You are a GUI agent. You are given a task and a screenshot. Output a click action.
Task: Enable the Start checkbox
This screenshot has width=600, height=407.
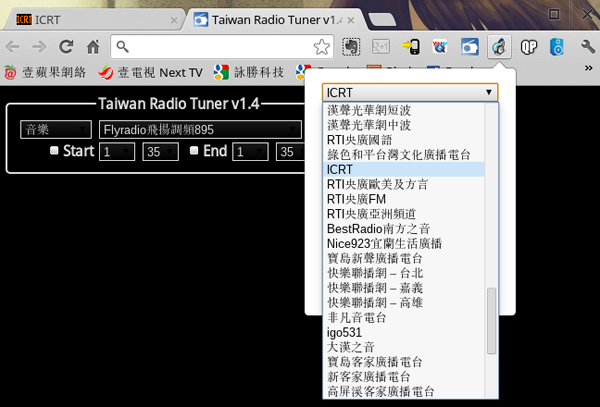point(54,150)
